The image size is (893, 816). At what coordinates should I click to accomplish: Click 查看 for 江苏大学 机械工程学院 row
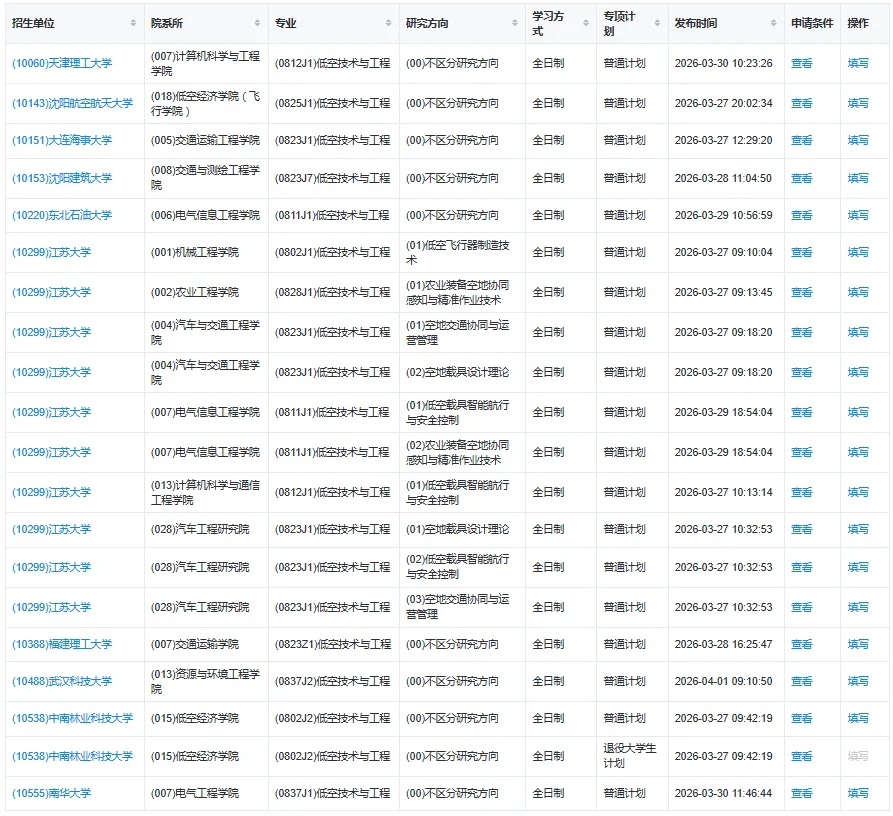(801, 252)
